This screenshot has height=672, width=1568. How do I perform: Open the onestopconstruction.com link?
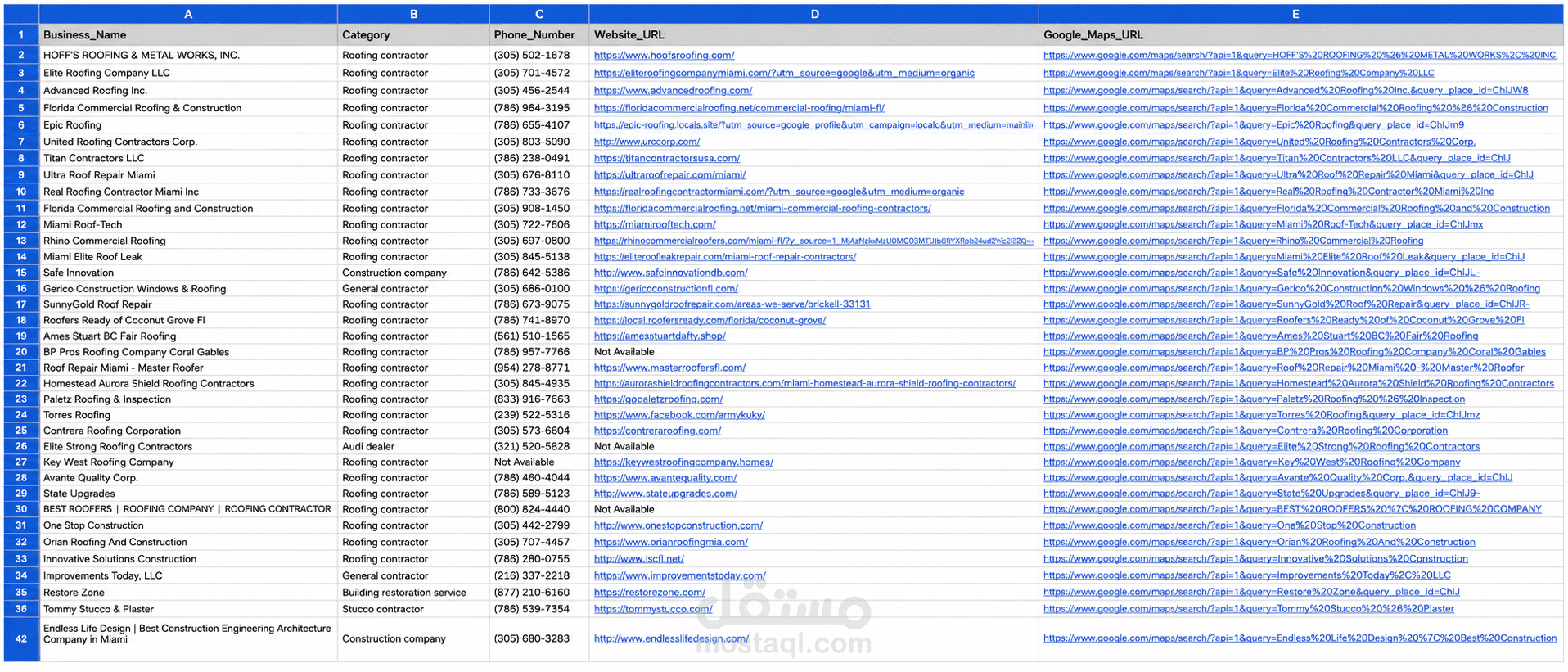(678, 525)
